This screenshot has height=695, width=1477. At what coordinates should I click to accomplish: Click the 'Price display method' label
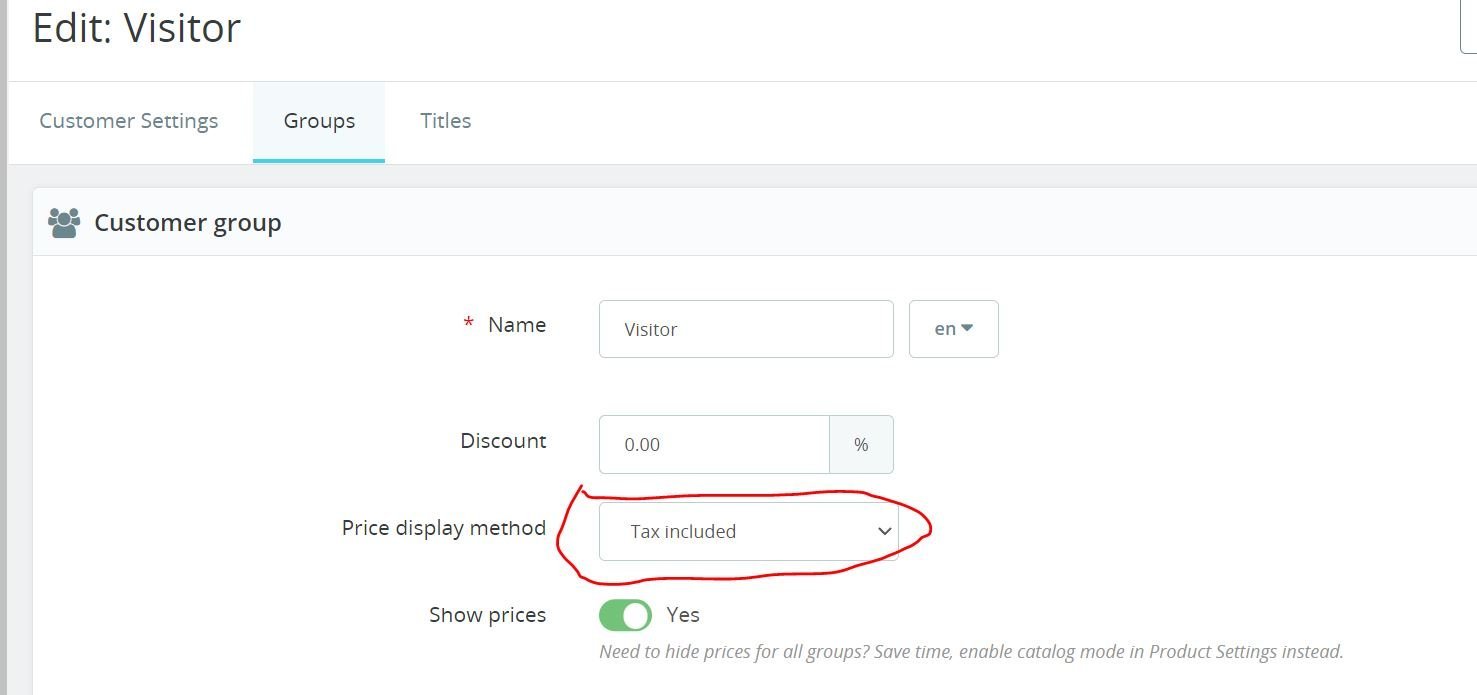[443, 528]
